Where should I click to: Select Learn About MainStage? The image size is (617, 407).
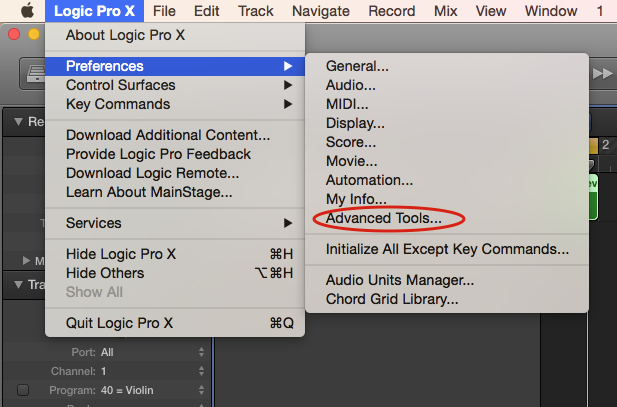click(175, 192)
